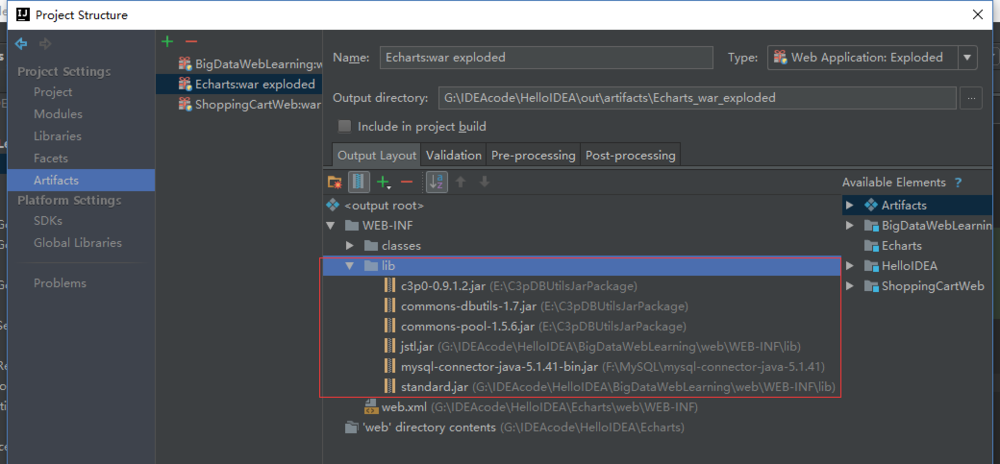This screenshot has width=1000, height=464.
Task: Open SDKs under Platform Settings
Action: point(48,221)
